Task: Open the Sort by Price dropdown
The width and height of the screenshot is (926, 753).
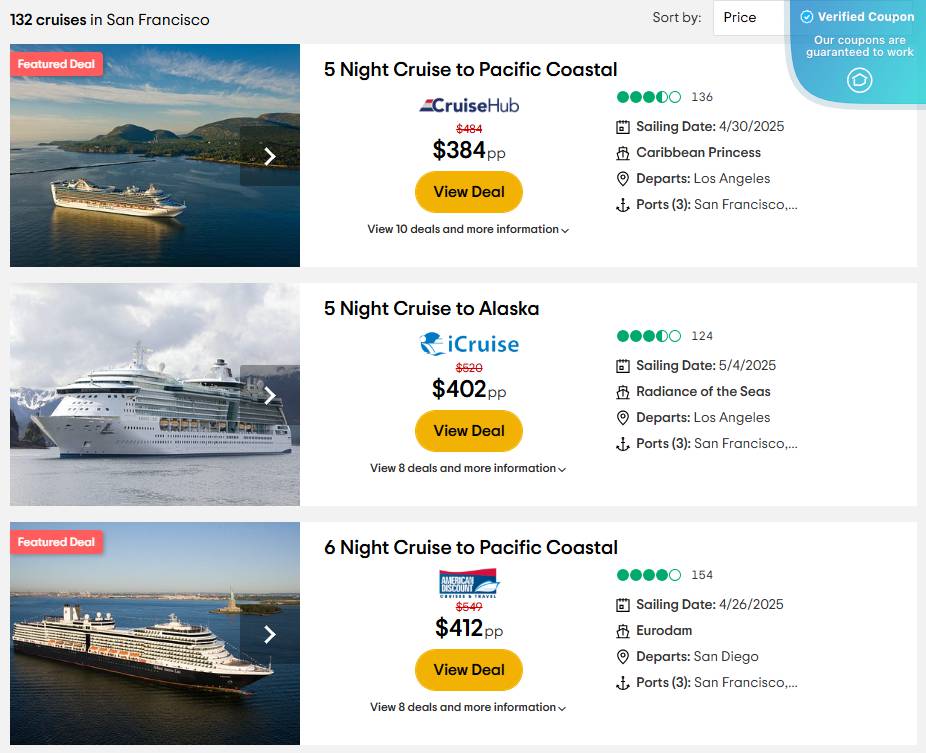Action: tap(751, 17)
